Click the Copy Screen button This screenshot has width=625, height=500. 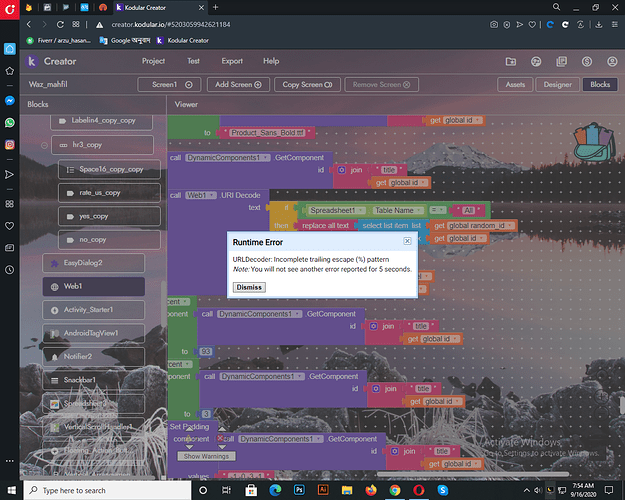click(x=307, y=85)
